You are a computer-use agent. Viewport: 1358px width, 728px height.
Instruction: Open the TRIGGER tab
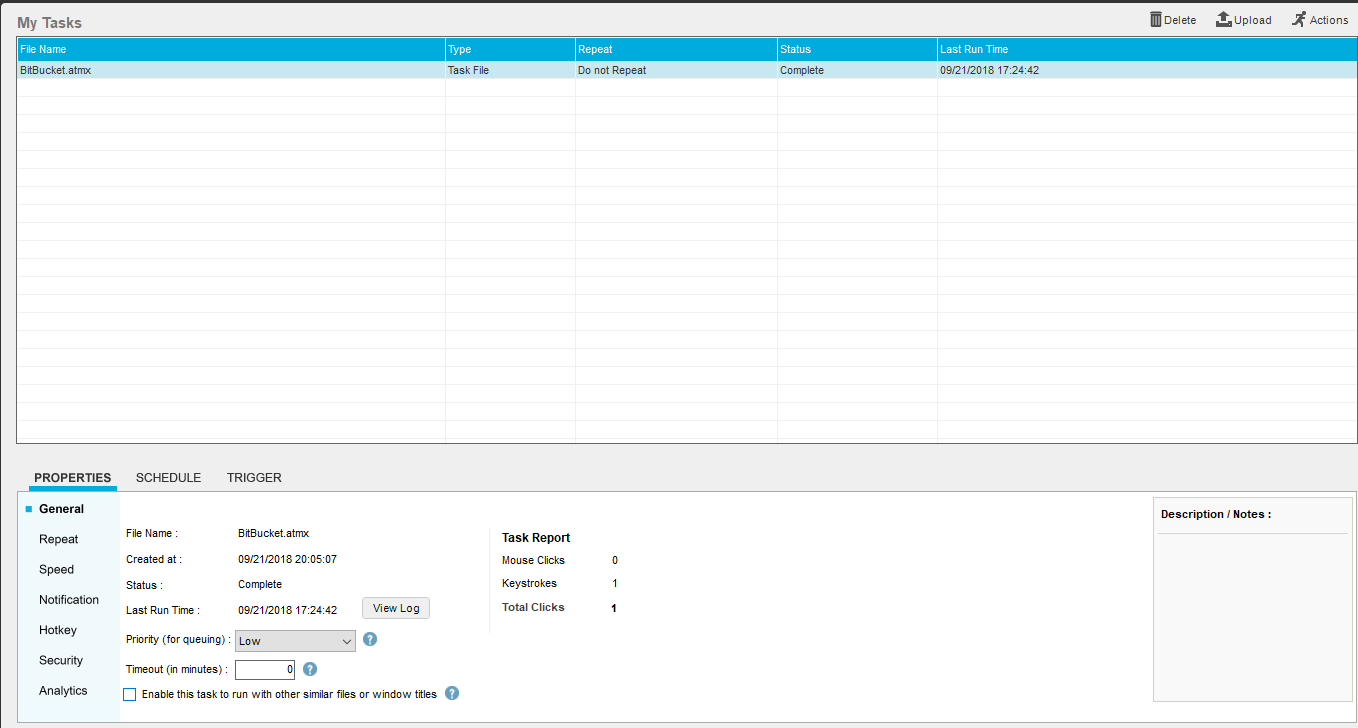click(x=254, y=478)
